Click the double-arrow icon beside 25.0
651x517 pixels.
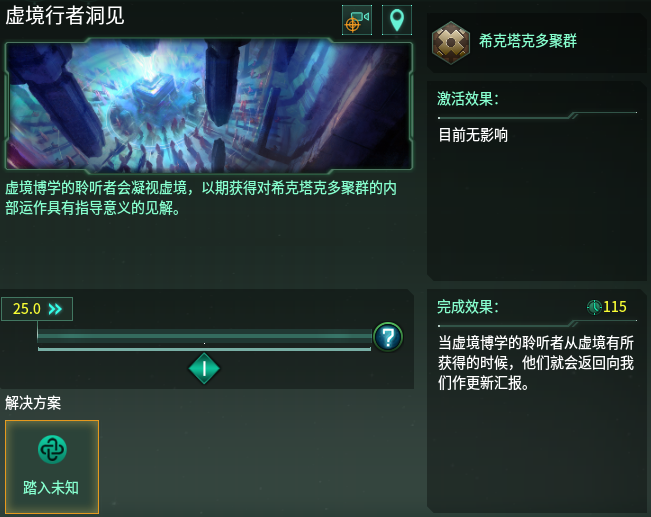[x=56, y=309]
